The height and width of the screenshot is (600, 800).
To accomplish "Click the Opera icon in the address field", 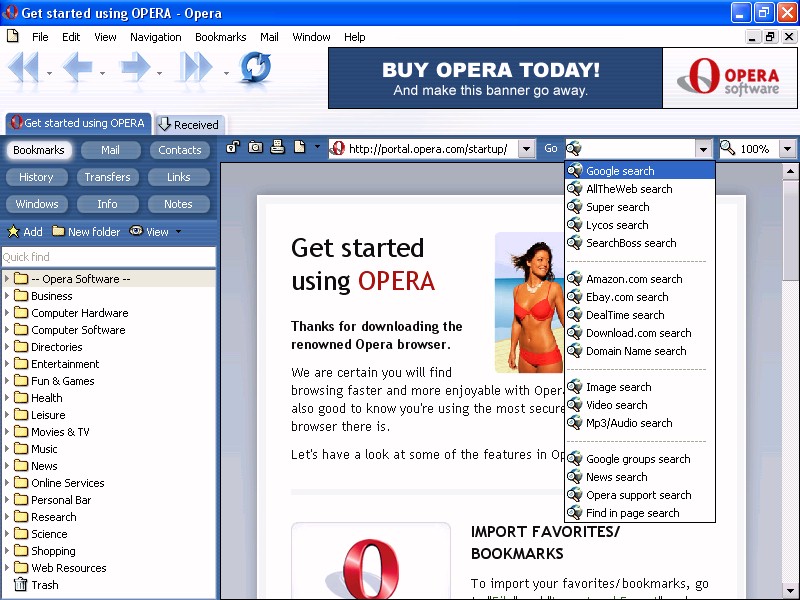I will pos(337,148).
